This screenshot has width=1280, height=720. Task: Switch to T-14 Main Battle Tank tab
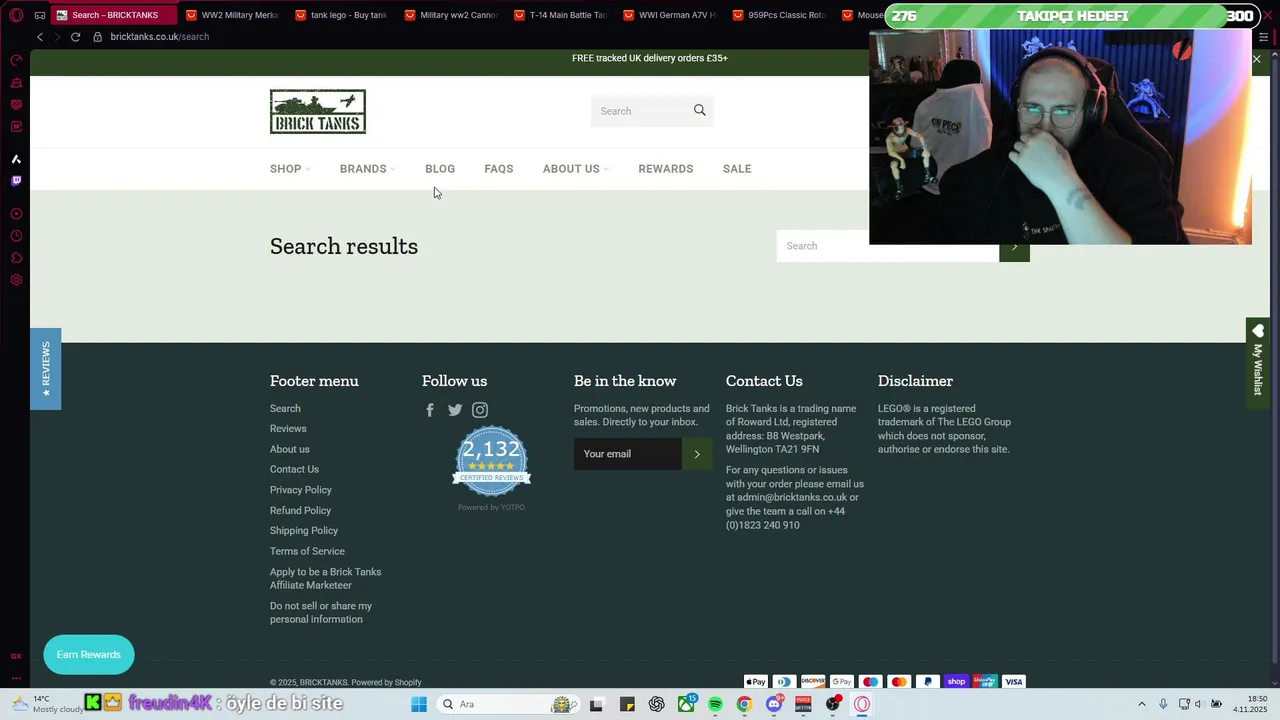[x=560, y=15]
